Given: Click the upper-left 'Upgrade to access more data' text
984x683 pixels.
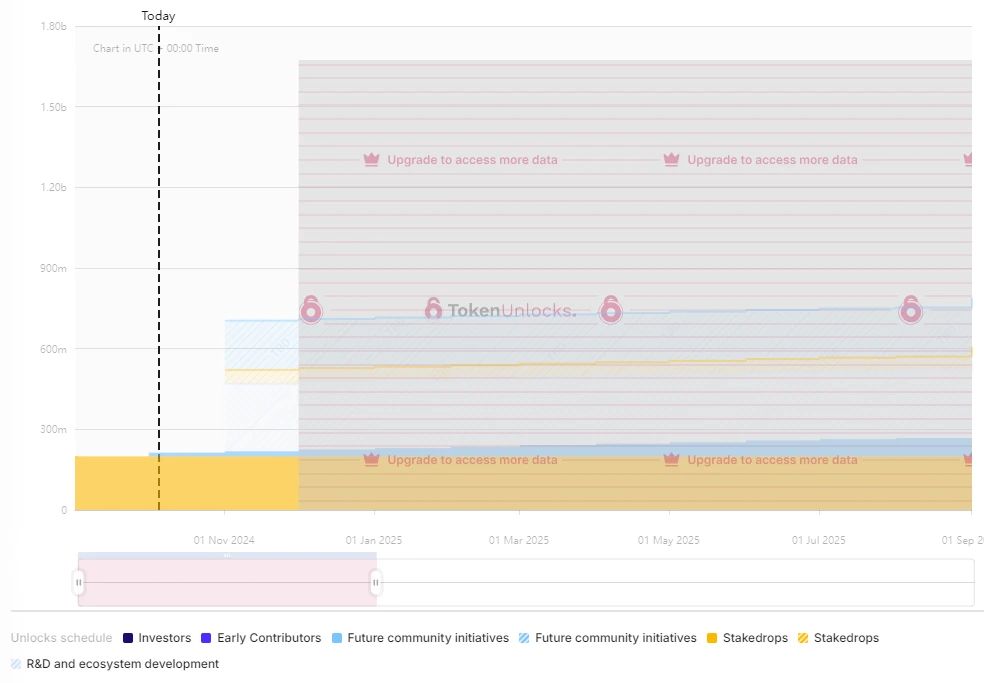Looking at the screenshot, I should pyautogui.click(x=472, y=160).
